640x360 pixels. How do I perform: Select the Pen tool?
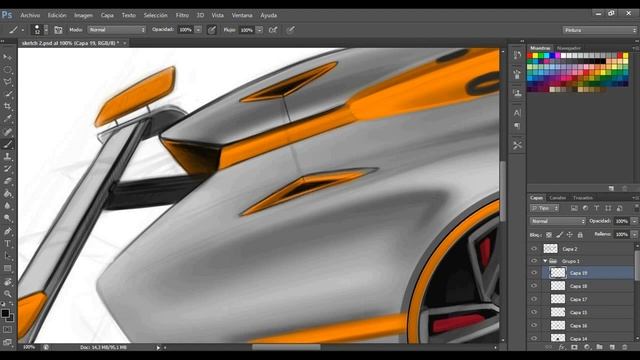7,231
